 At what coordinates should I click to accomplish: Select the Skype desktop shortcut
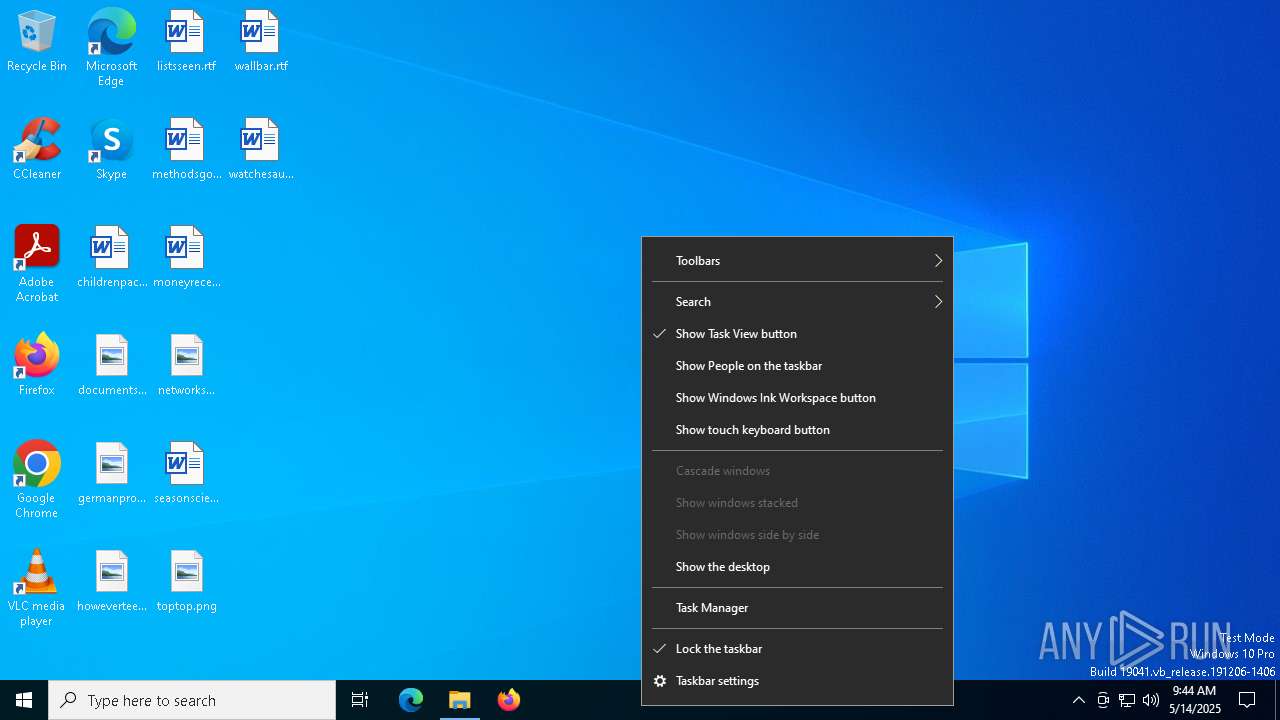tap(111, 150)
